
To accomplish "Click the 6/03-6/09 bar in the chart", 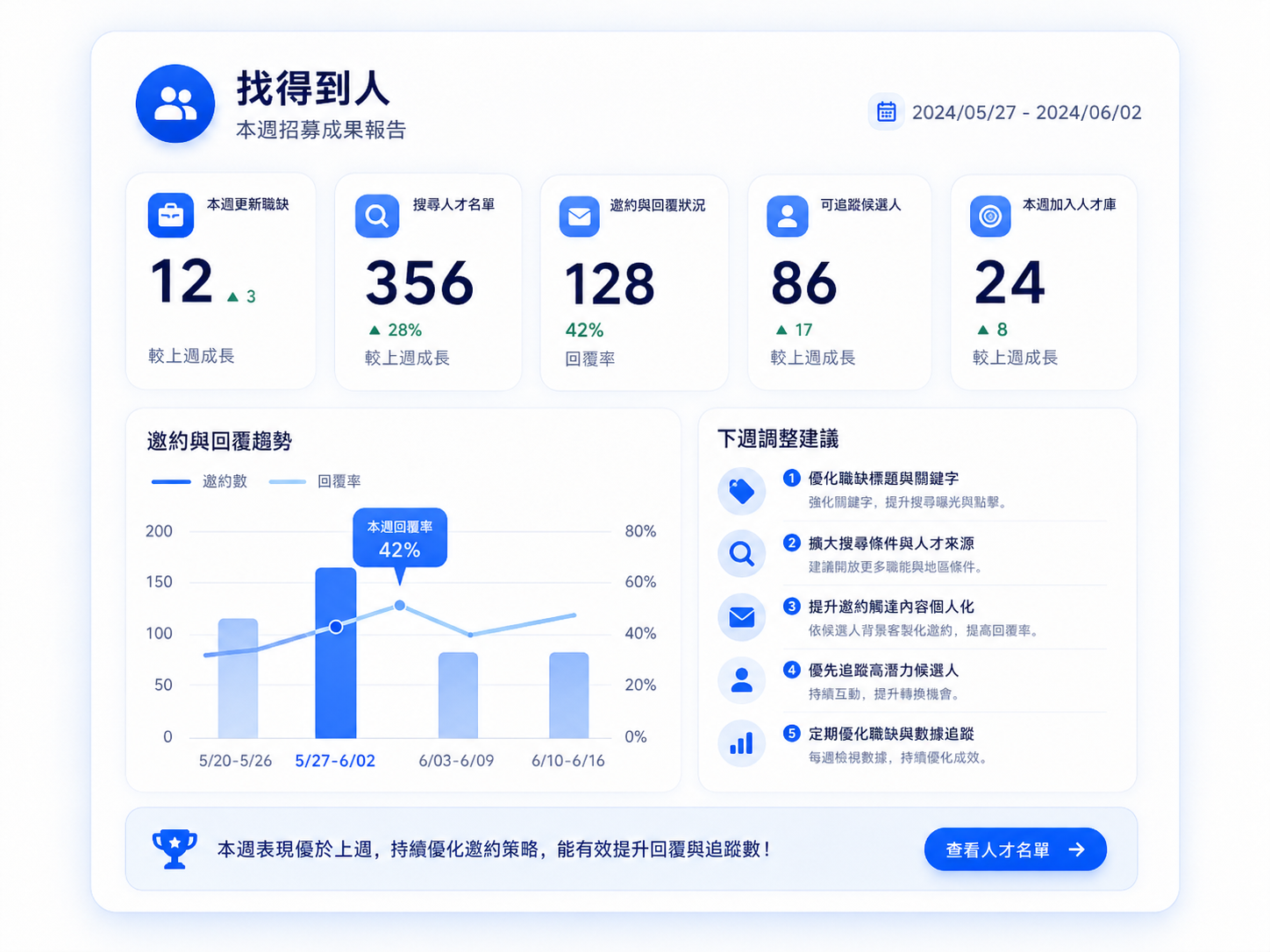I will (458, 695).
